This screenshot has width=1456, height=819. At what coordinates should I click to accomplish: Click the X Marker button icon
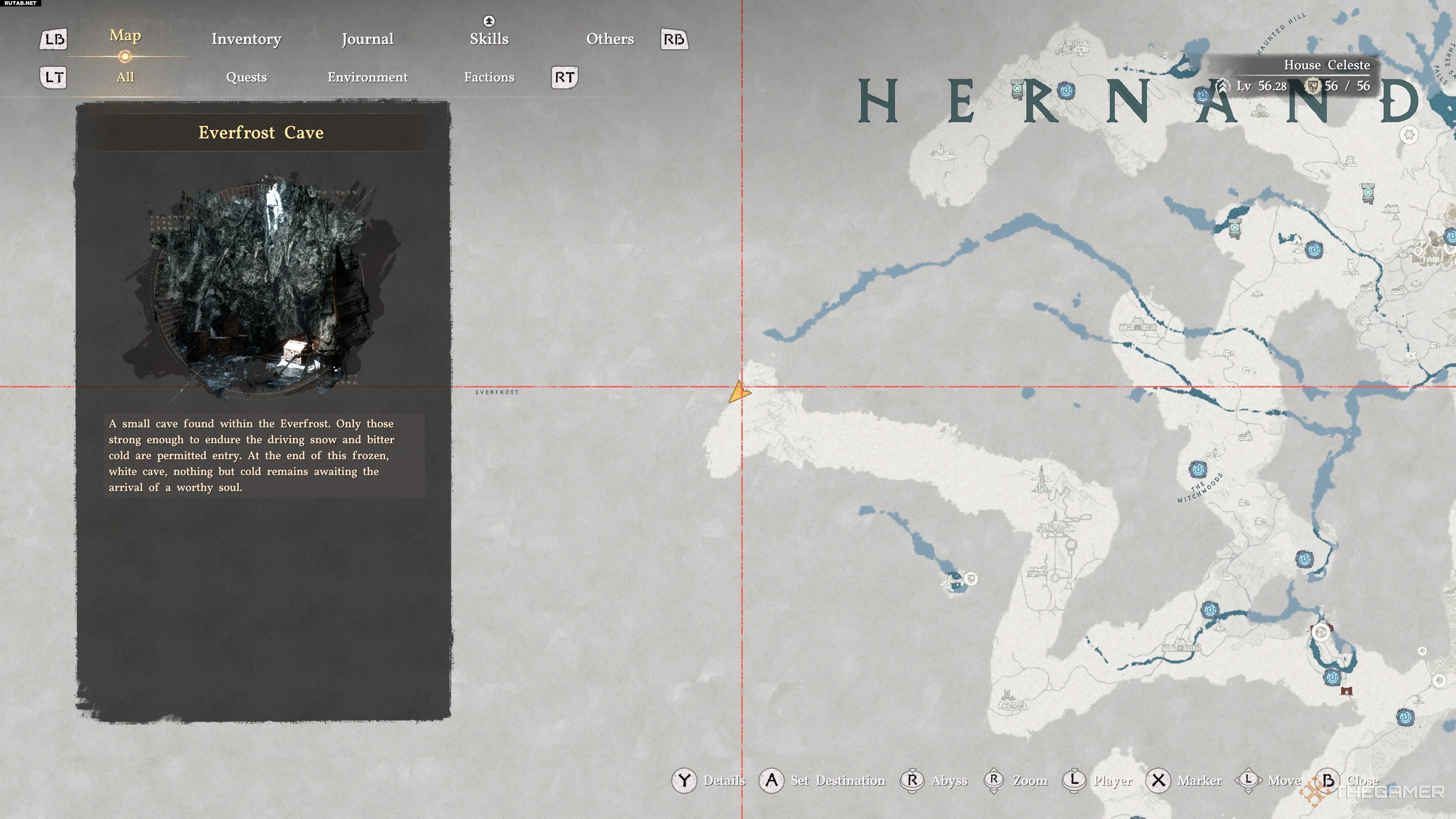pyautogui.click(x=1158, y=781)
